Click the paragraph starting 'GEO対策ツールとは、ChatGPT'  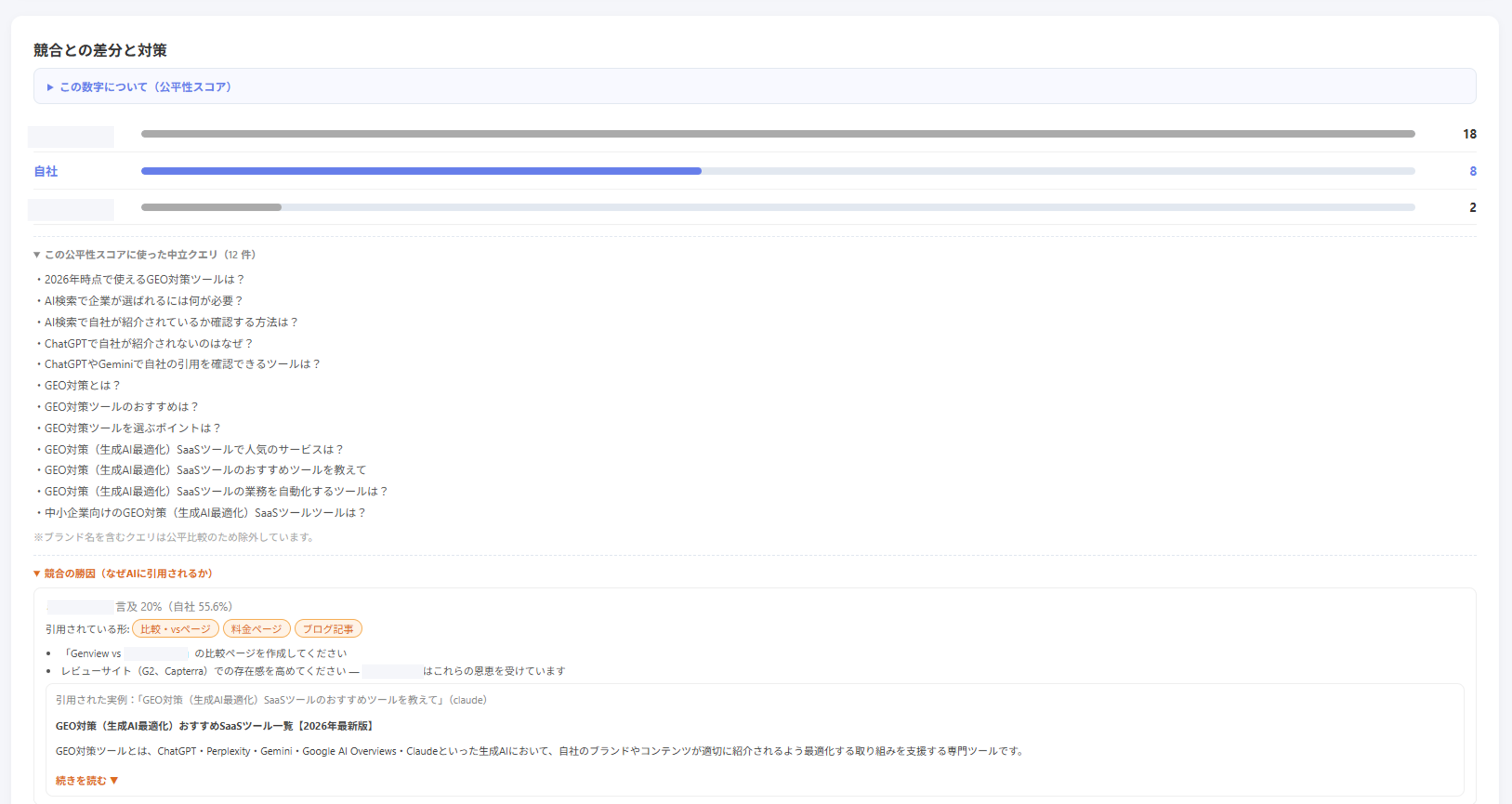tap(540, 751)
